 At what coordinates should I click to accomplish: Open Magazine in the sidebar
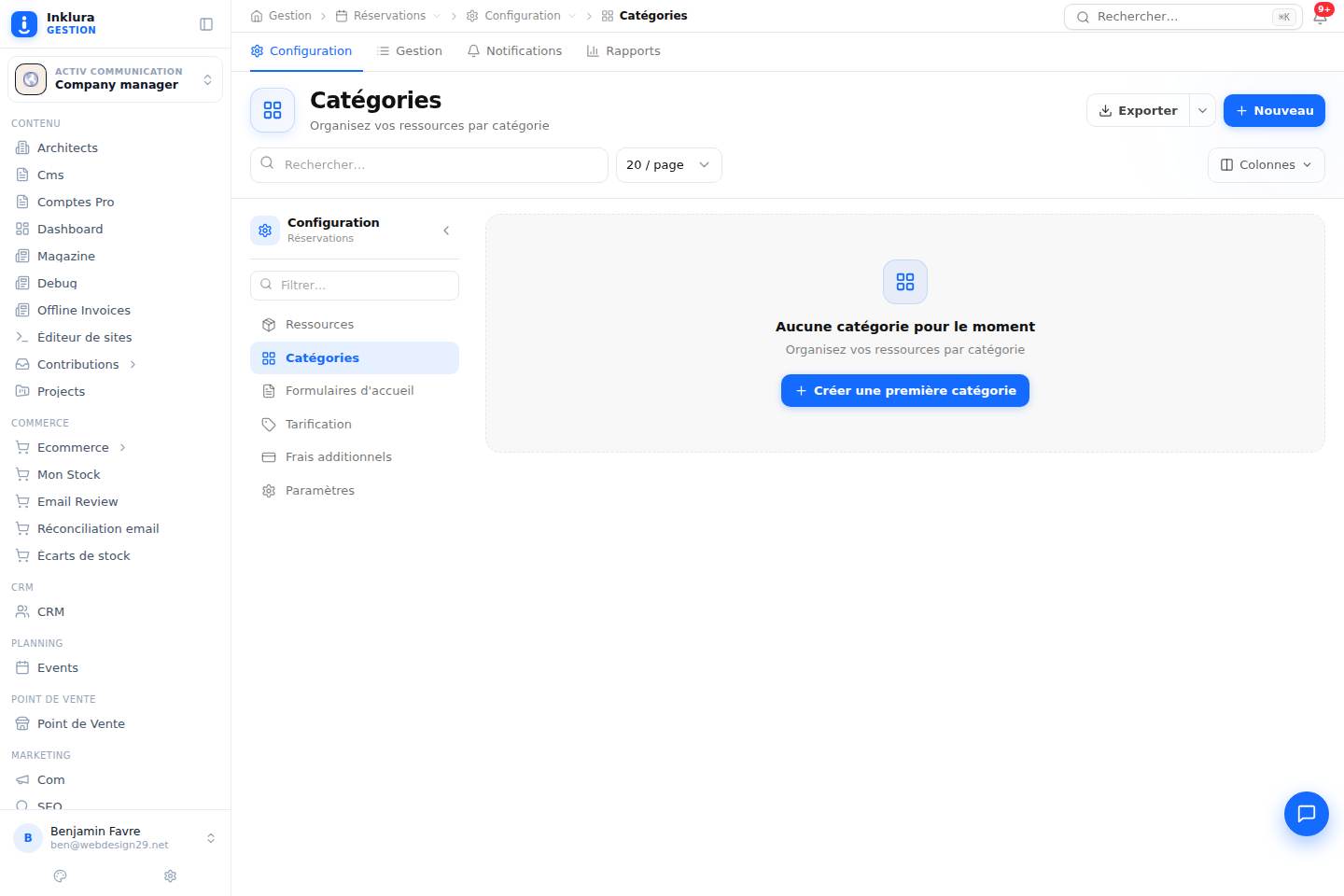tap(116, 256)
